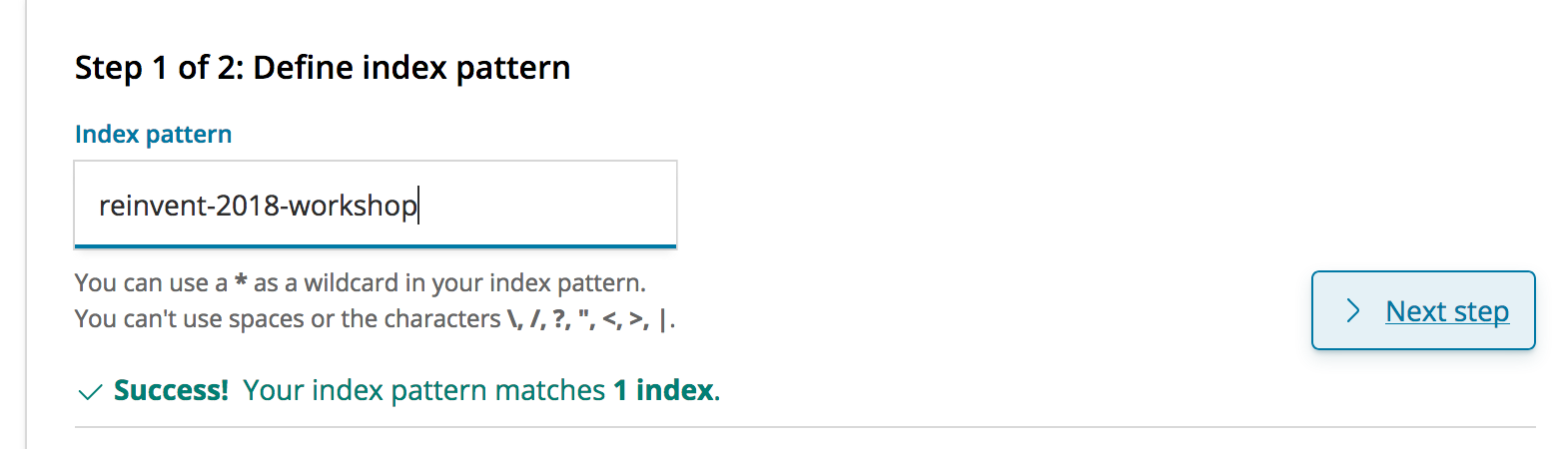
Task: Click the blue Index pattern label
Action: point(153,134)
